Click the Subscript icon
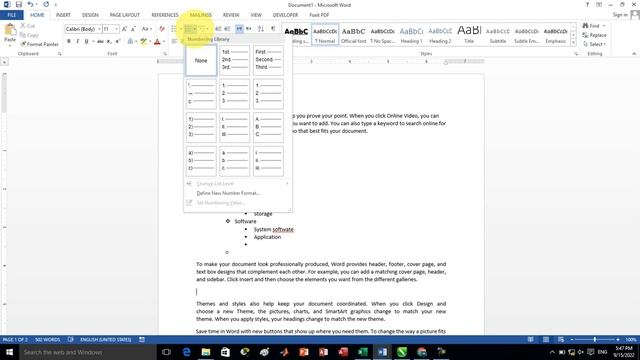Screen dimensions: 640x360 click(109, 41)
